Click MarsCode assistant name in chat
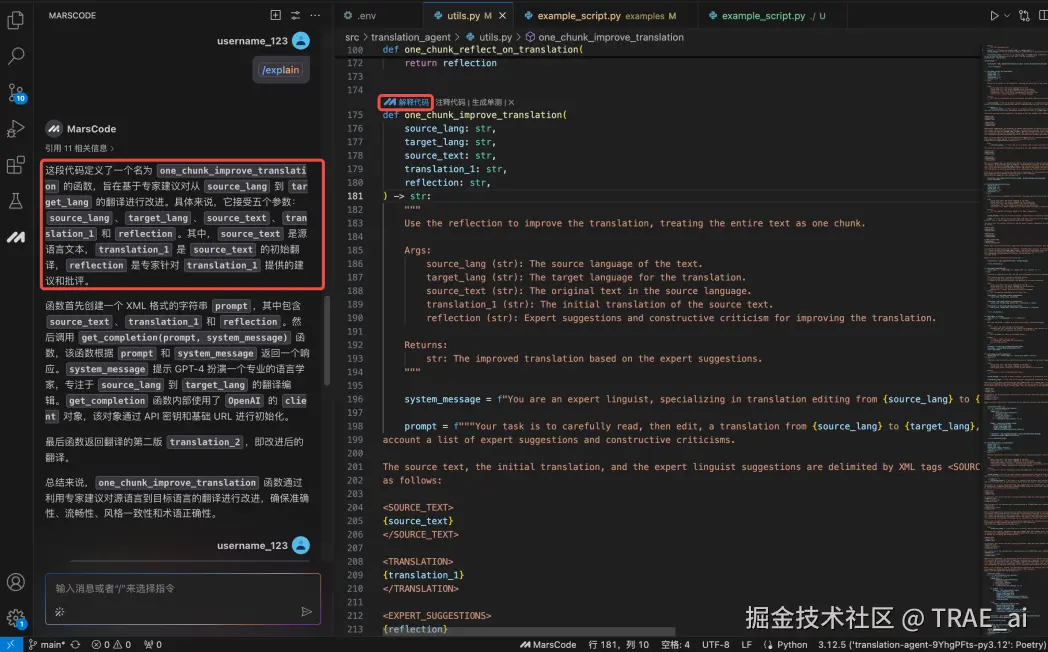This screenshot has height=652, width=1048. pyautogui.click(x=92, y=129)
